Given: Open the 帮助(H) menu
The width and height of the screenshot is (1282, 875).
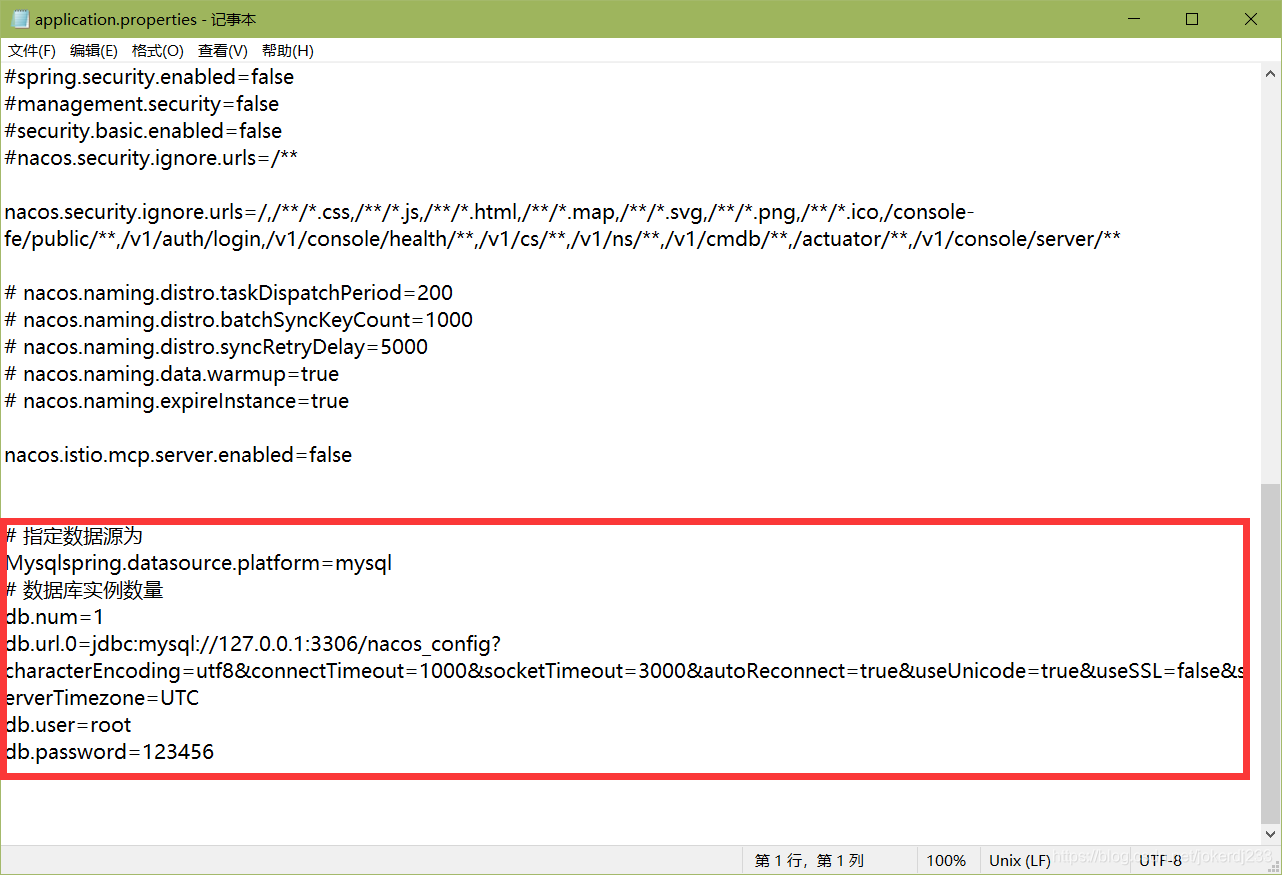Looking at the screenshot, I should [288, 51].
